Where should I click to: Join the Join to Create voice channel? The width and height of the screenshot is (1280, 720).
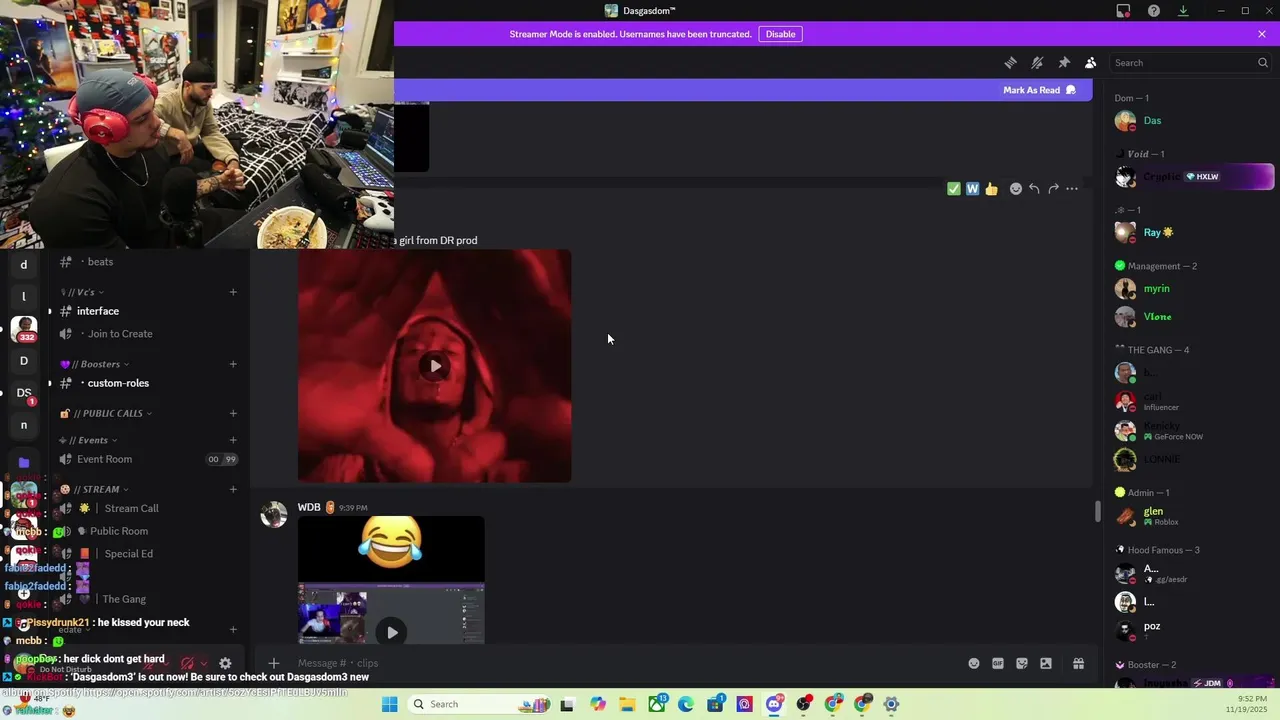[148, 334]
